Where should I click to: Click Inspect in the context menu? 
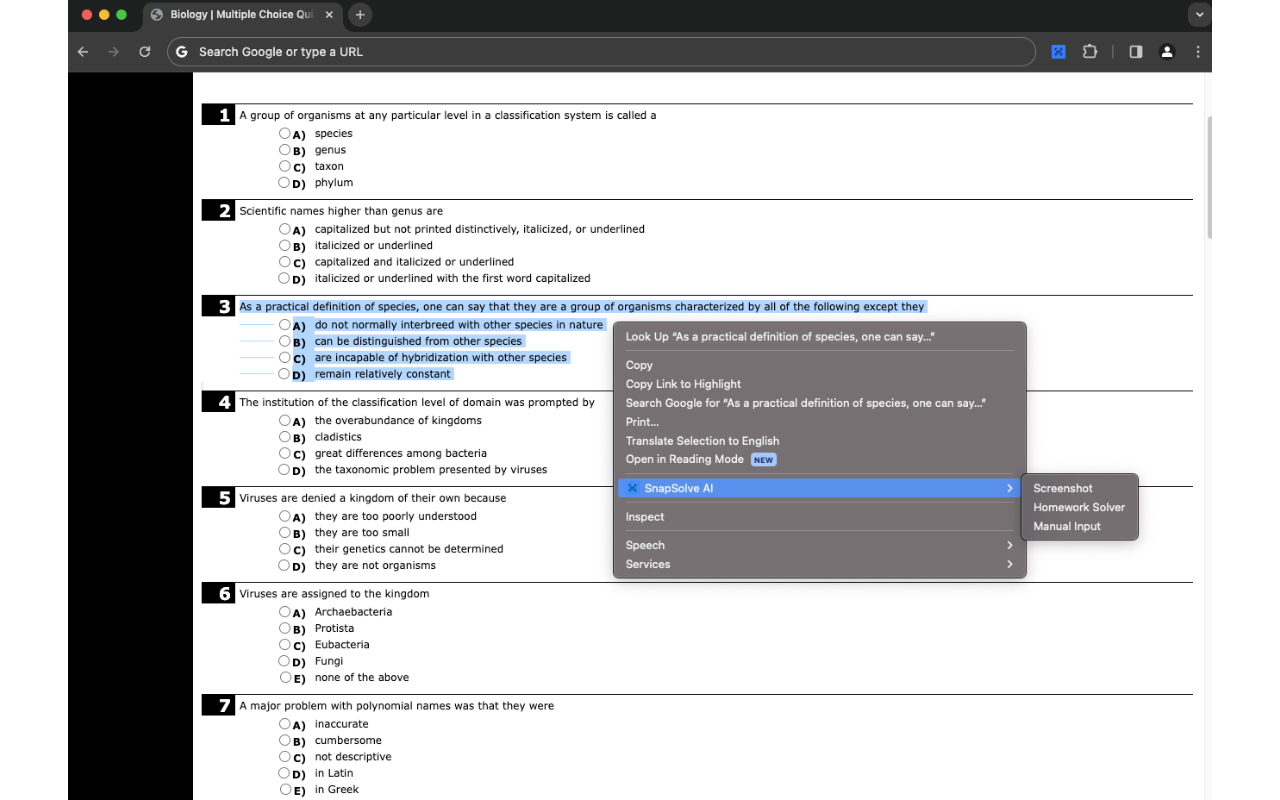[x=644, y=516]
